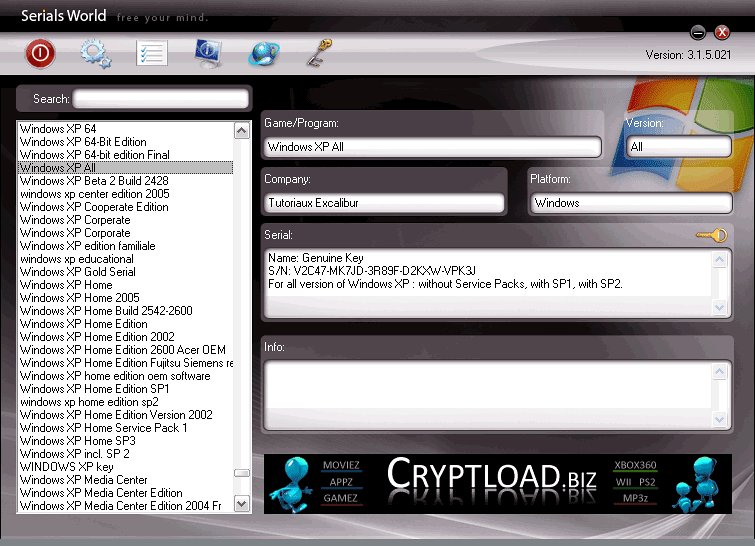The height and width of the screenshot is (546, 755).
Task: Select 'Windows XP Media Center Edition'
Action: pyautogui.click(x=126, y=493)
